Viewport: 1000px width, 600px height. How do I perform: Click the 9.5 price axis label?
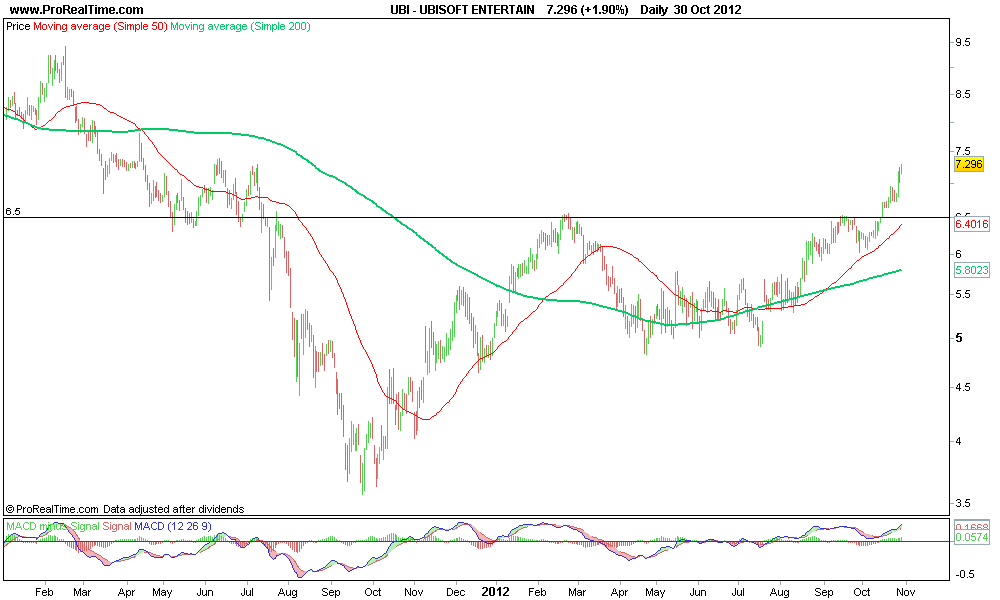click(x=962, y=42)
